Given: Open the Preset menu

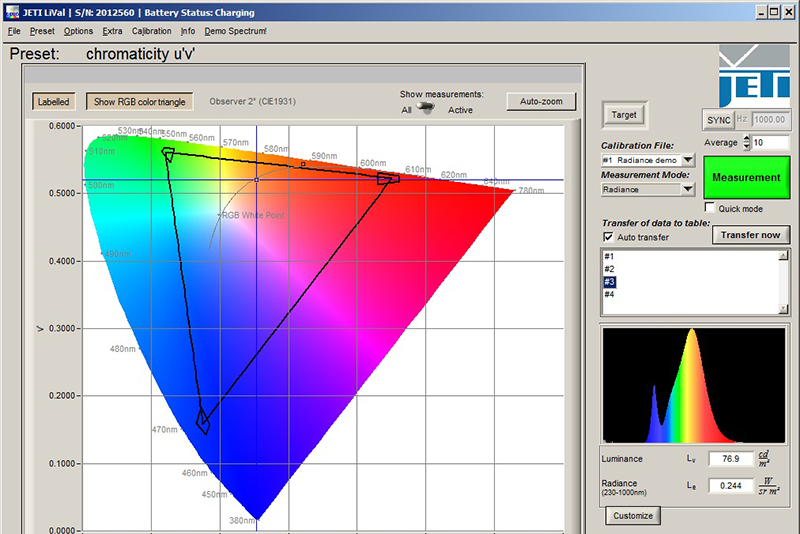Looking at the screenshot, I should 42,31.
